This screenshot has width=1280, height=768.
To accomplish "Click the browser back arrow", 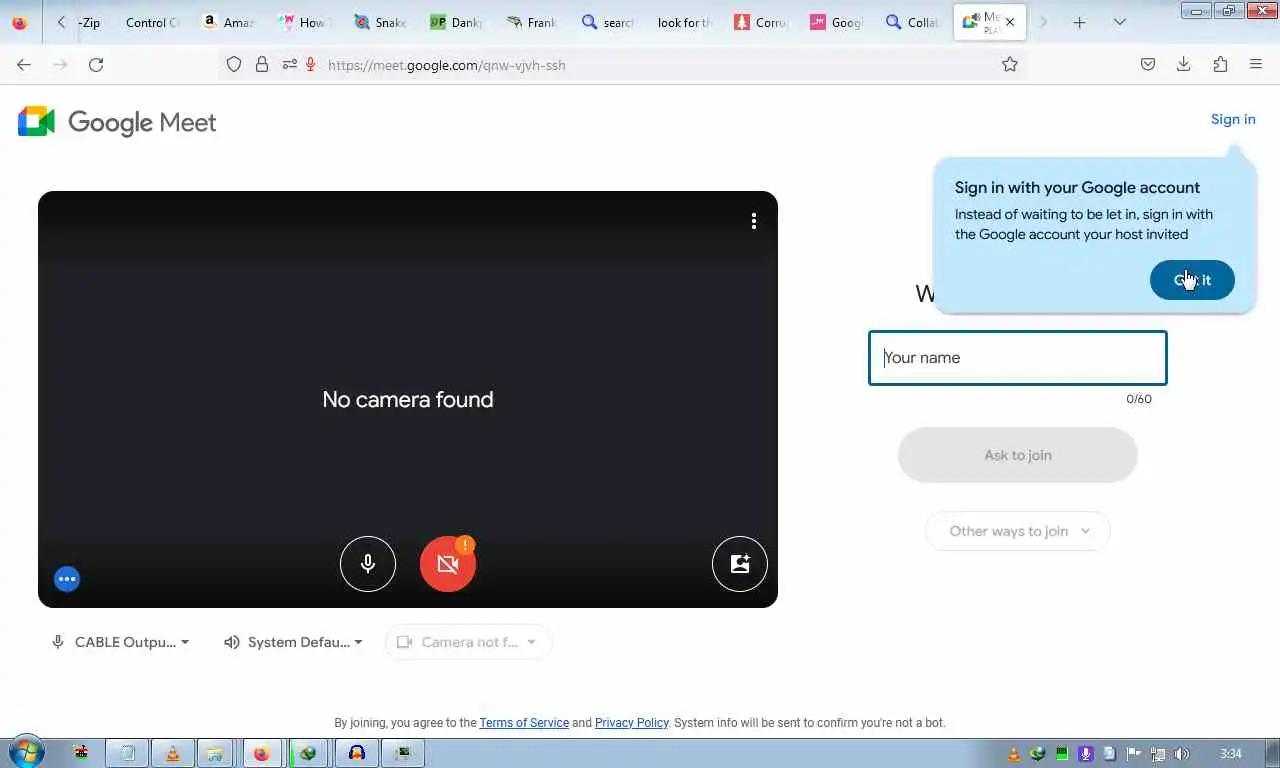I will [x=24, y=65].
